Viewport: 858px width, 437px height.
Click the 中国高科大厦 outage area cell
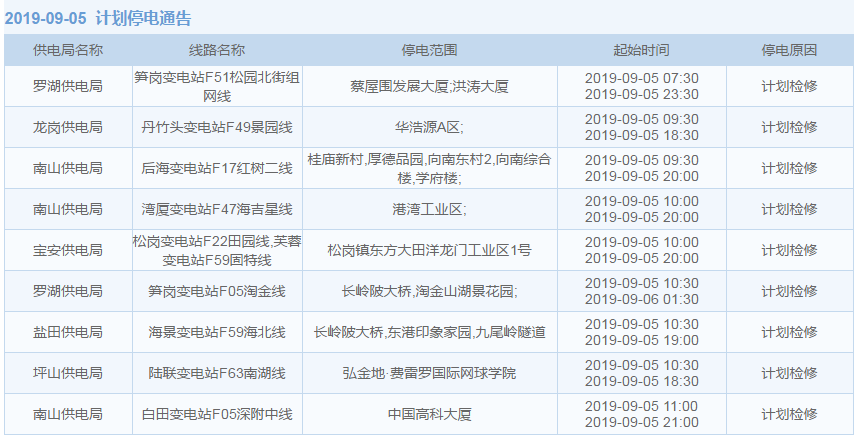[429, 414]
